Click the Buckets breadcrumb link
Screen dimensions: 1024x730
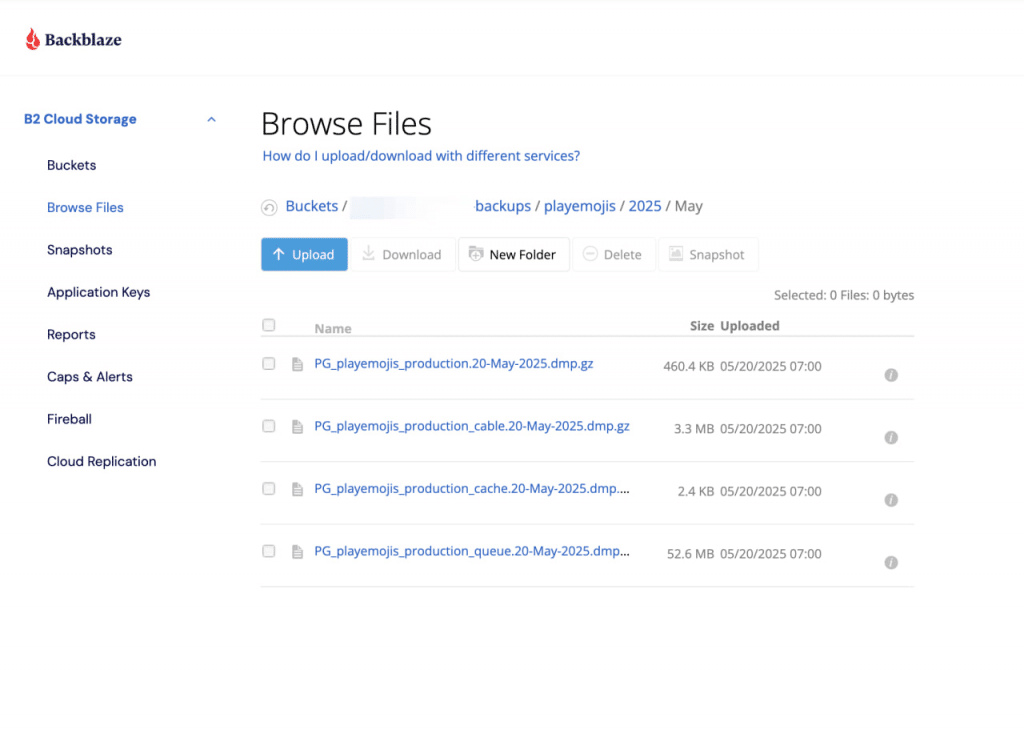tap(312, 206)
